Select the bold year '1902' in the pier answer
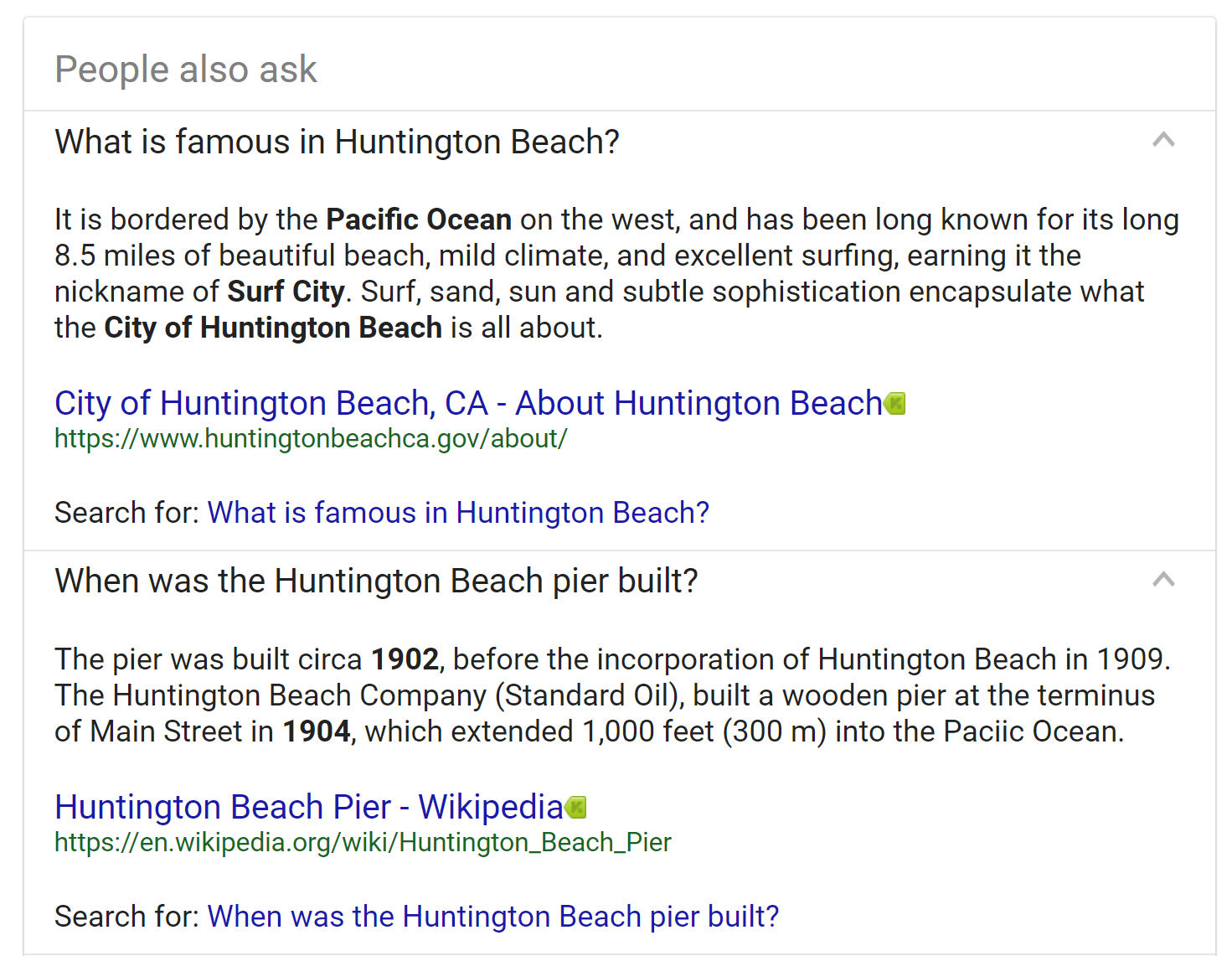This screenshot has width=1232, height=956. pyautogui.click(x=403, y=659)
